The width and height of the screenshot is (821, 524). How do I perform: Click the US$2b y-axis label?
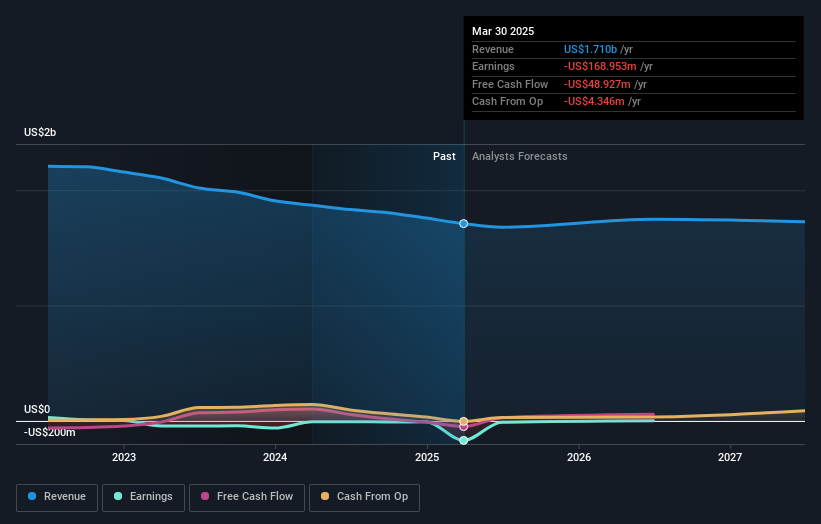(x=40, y=132)
